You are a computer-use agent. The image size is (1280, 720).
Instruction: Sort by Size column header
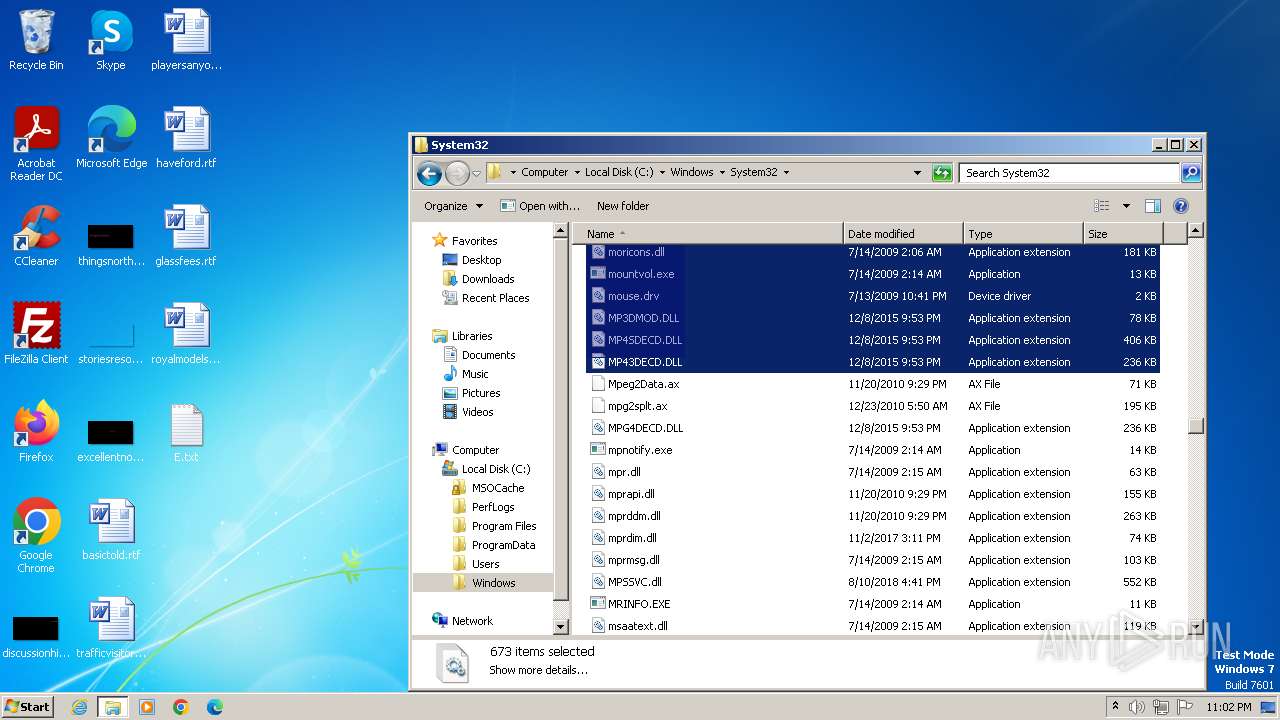pos(1123,234)
